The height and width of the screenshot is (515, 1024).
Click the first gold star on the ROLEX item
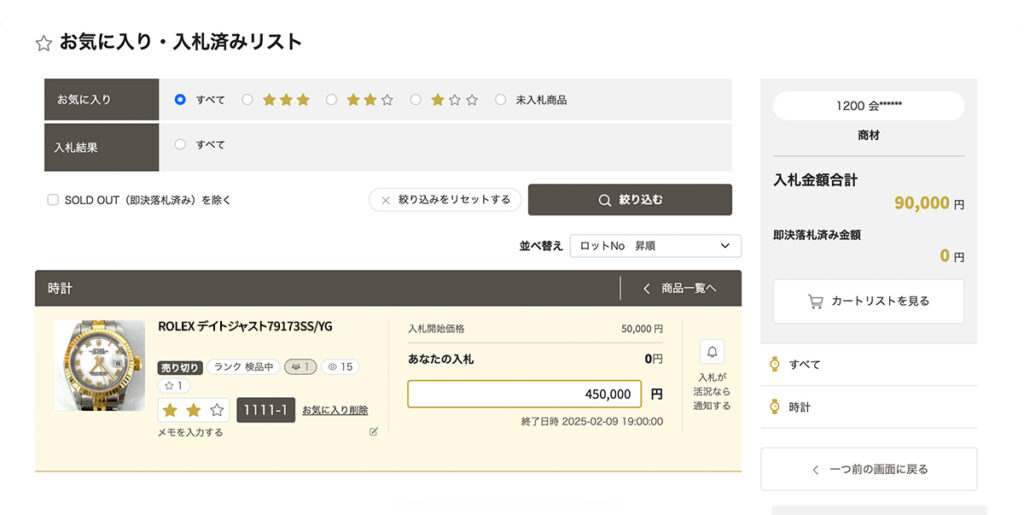point(170,410)
